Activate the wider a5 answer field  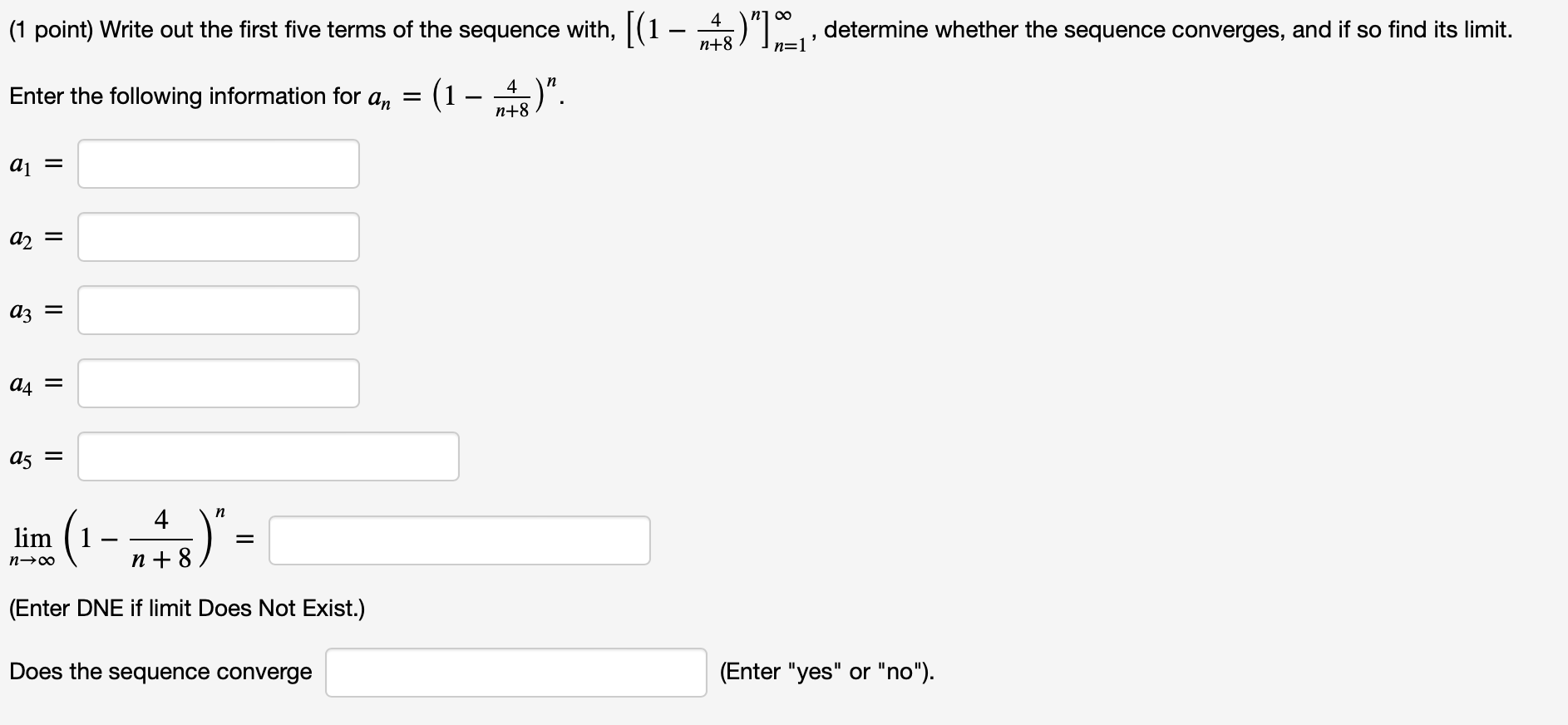269,456
